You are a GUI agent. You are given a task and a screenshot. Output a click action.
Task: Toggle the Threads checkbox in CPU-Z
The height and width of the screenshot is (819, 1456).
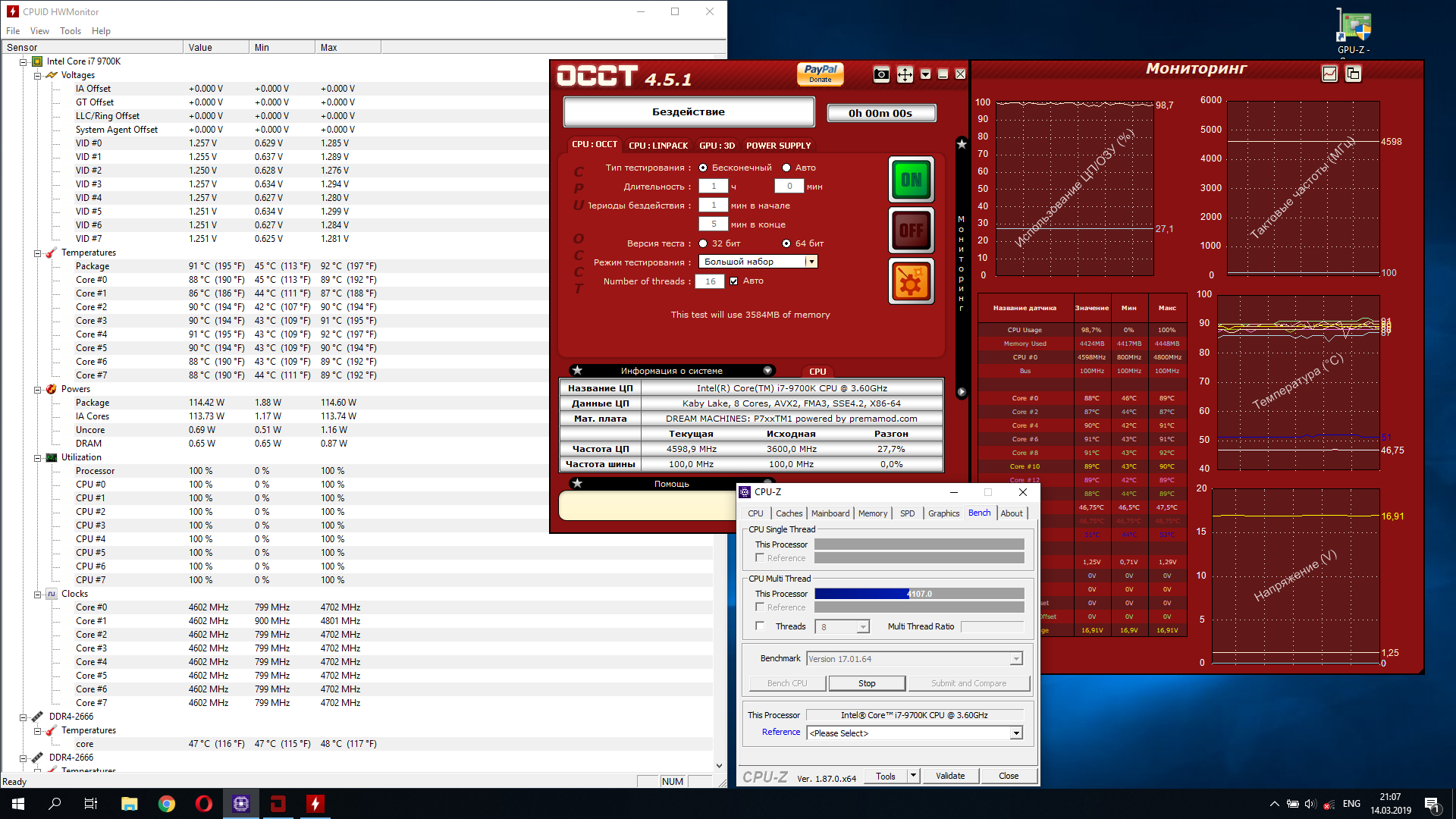(x=760, y=626)
